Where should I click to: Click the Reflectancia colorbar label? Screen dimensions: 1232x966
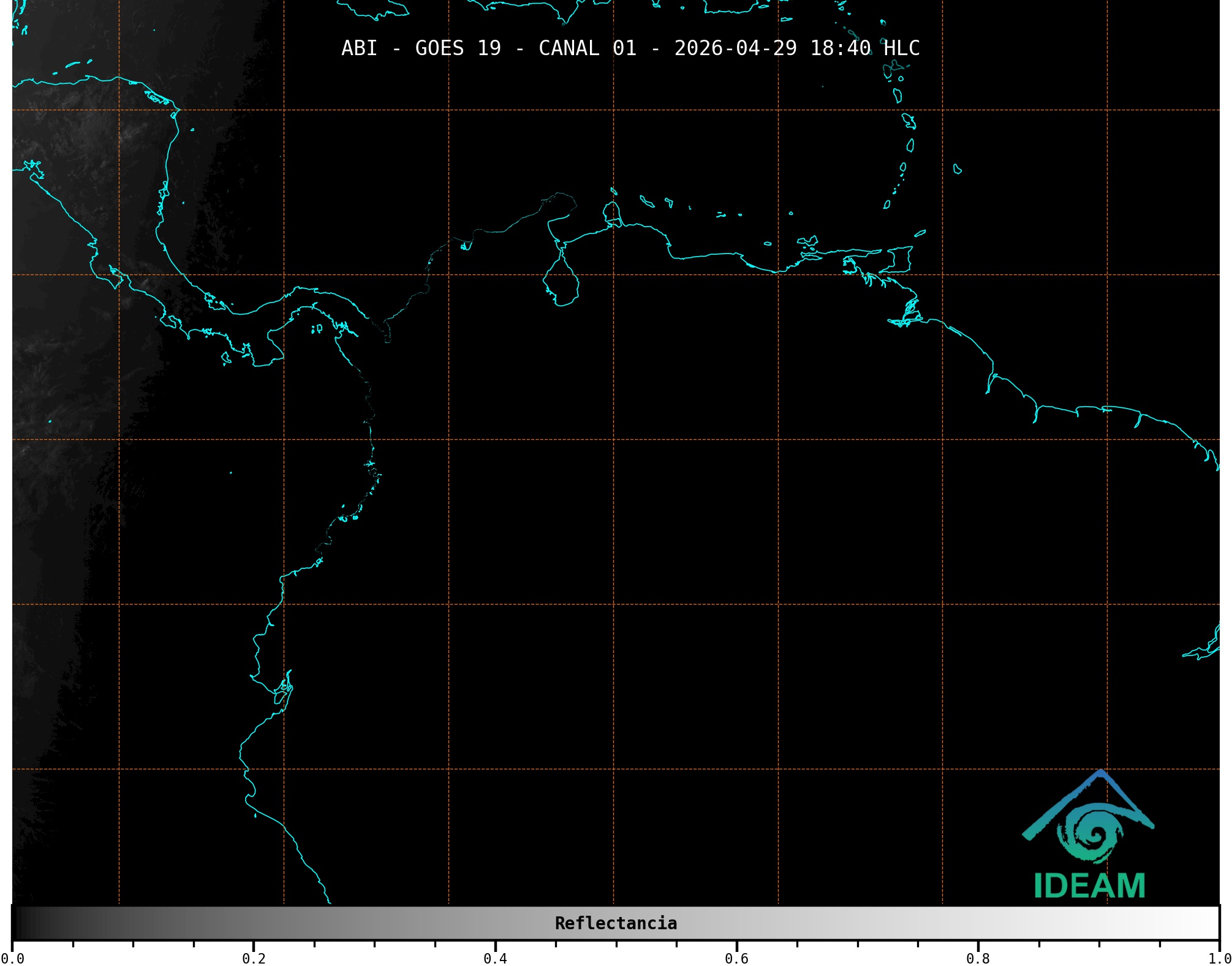(616, 923)
